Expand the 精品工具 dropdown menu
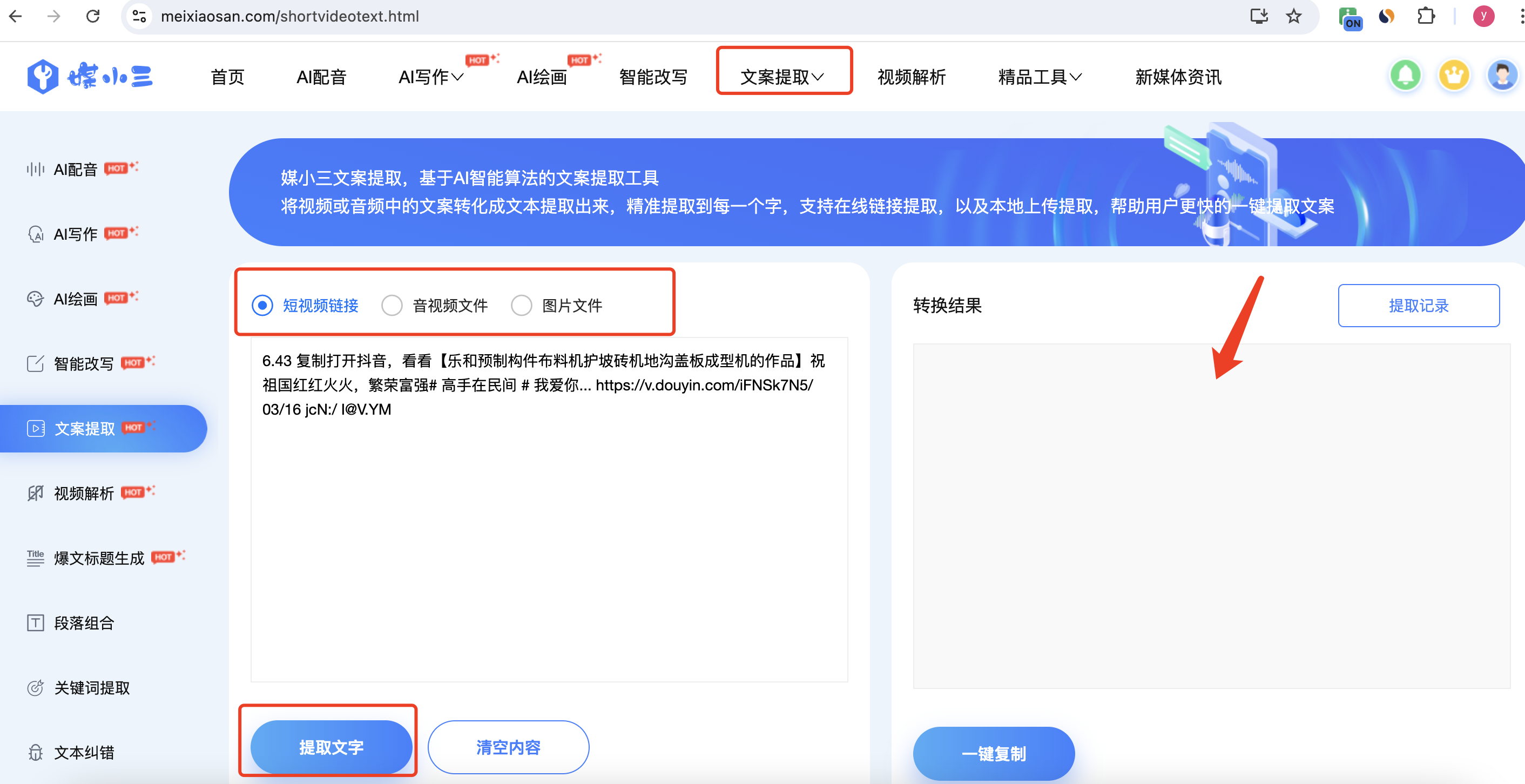1525x784 pixels. coord(1040,77)
